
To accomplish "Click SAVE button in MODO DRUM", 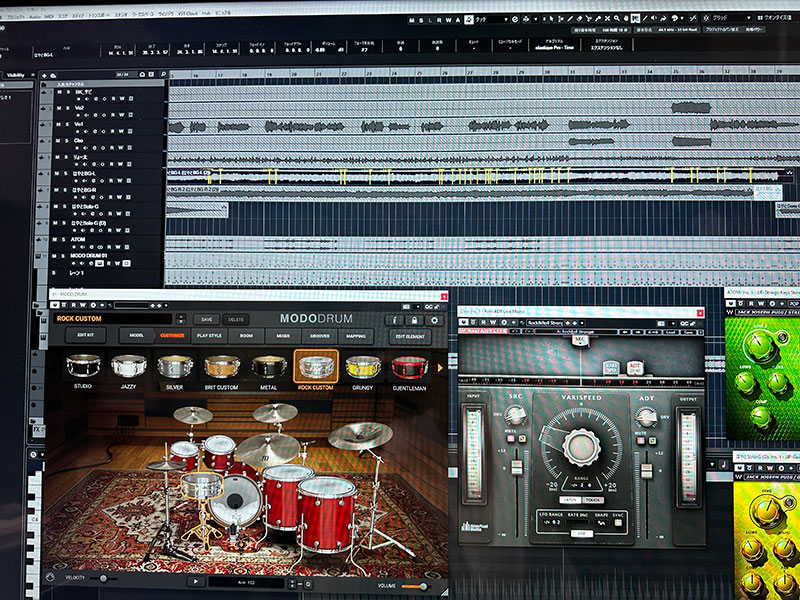I will coord(207,319).
